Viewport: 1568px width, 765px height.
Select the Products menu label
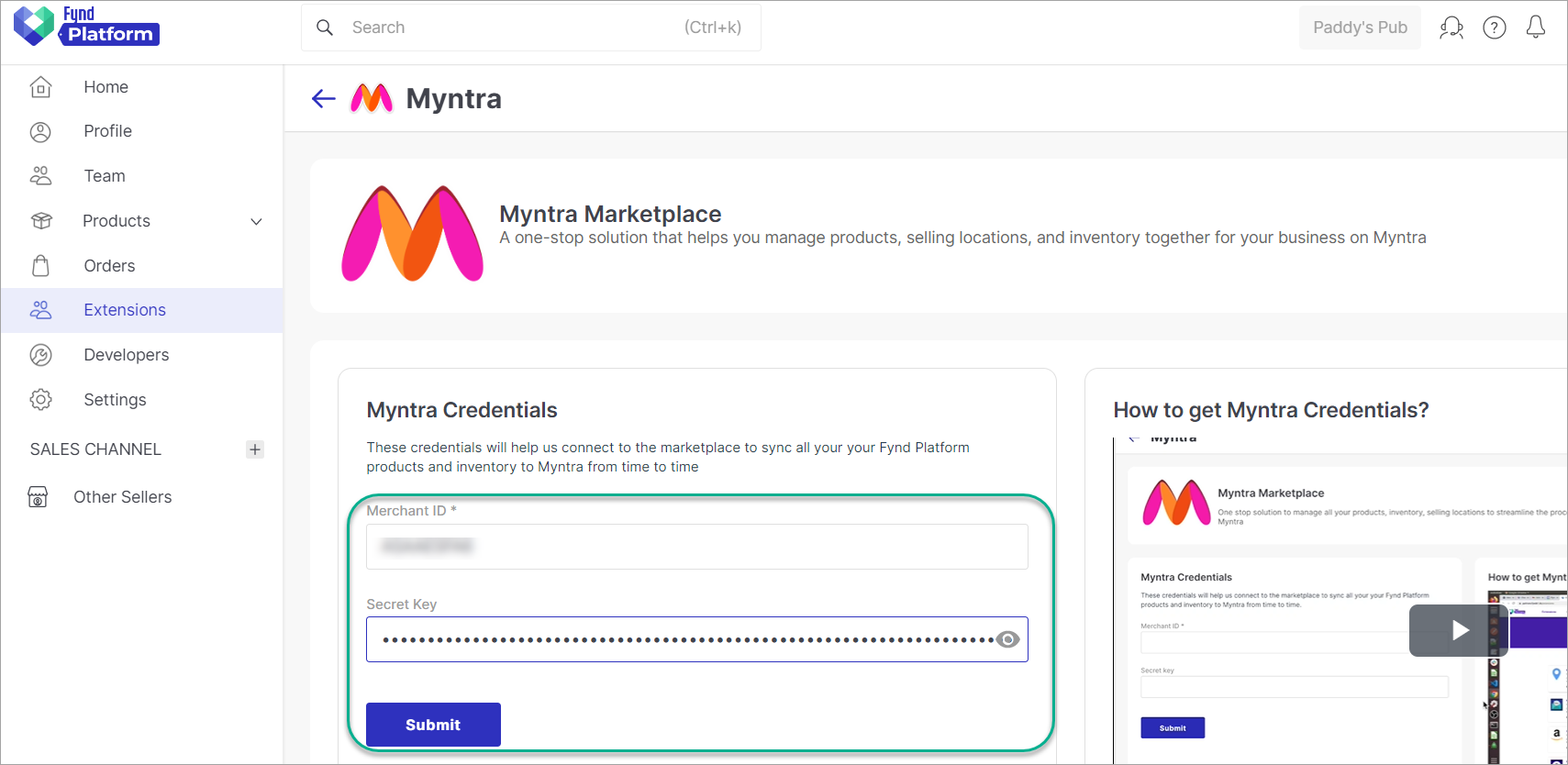[x=117, y=221]
